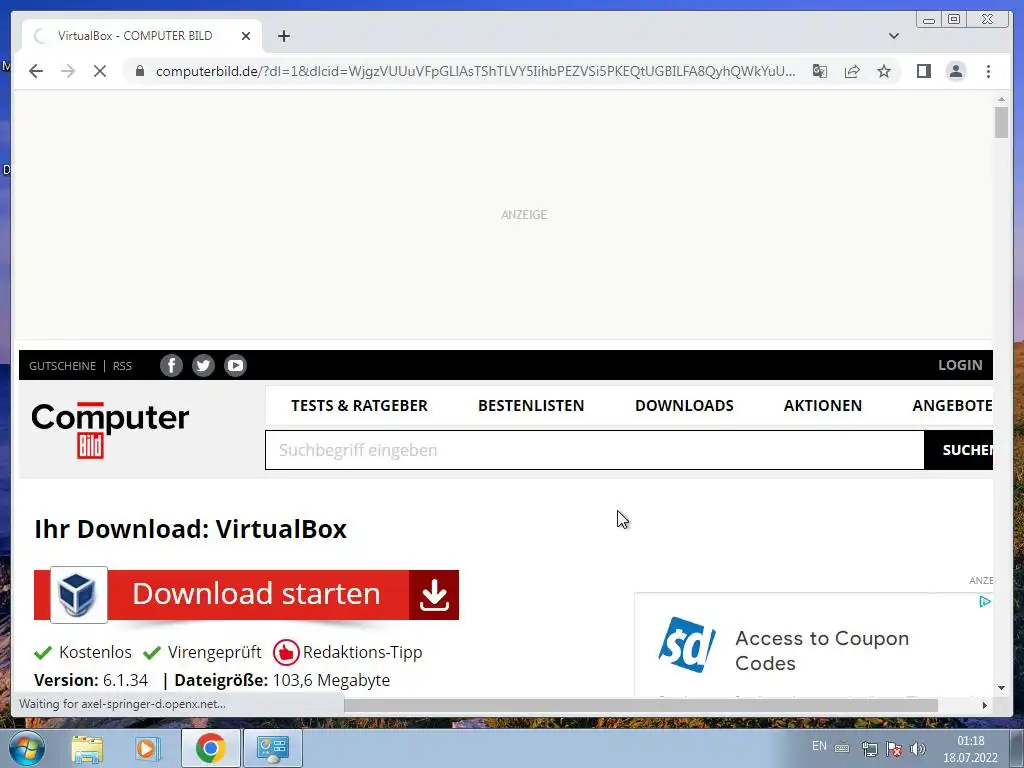This screenshot has width=1024, height=768.
Task: Stop loading the page with the X button
Action: pos(100,71)
